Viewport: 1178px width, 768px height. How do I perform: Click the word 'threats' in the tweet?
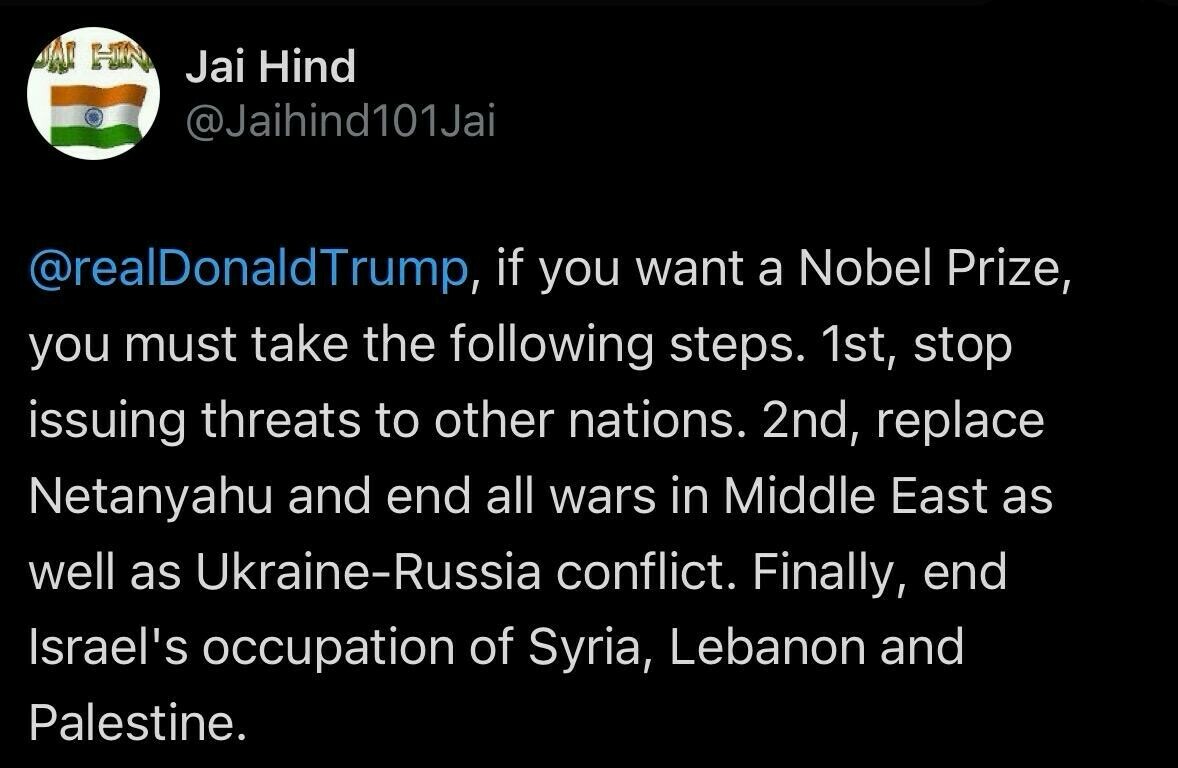coord(280,421)
